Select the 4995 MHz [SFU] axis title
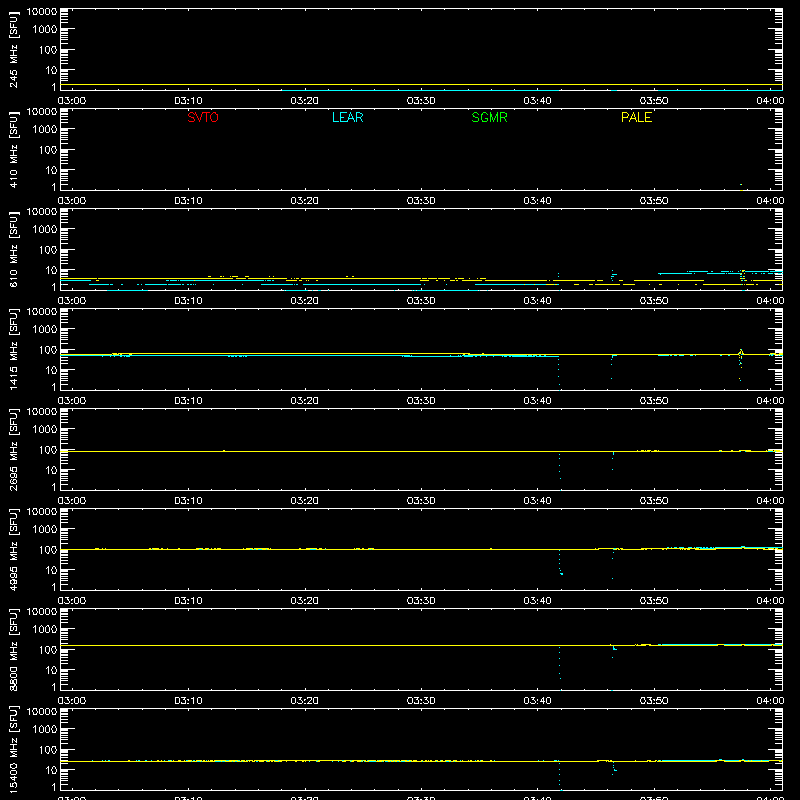The height and width of the screenshot is (800, 800). [x=13, y=549]
